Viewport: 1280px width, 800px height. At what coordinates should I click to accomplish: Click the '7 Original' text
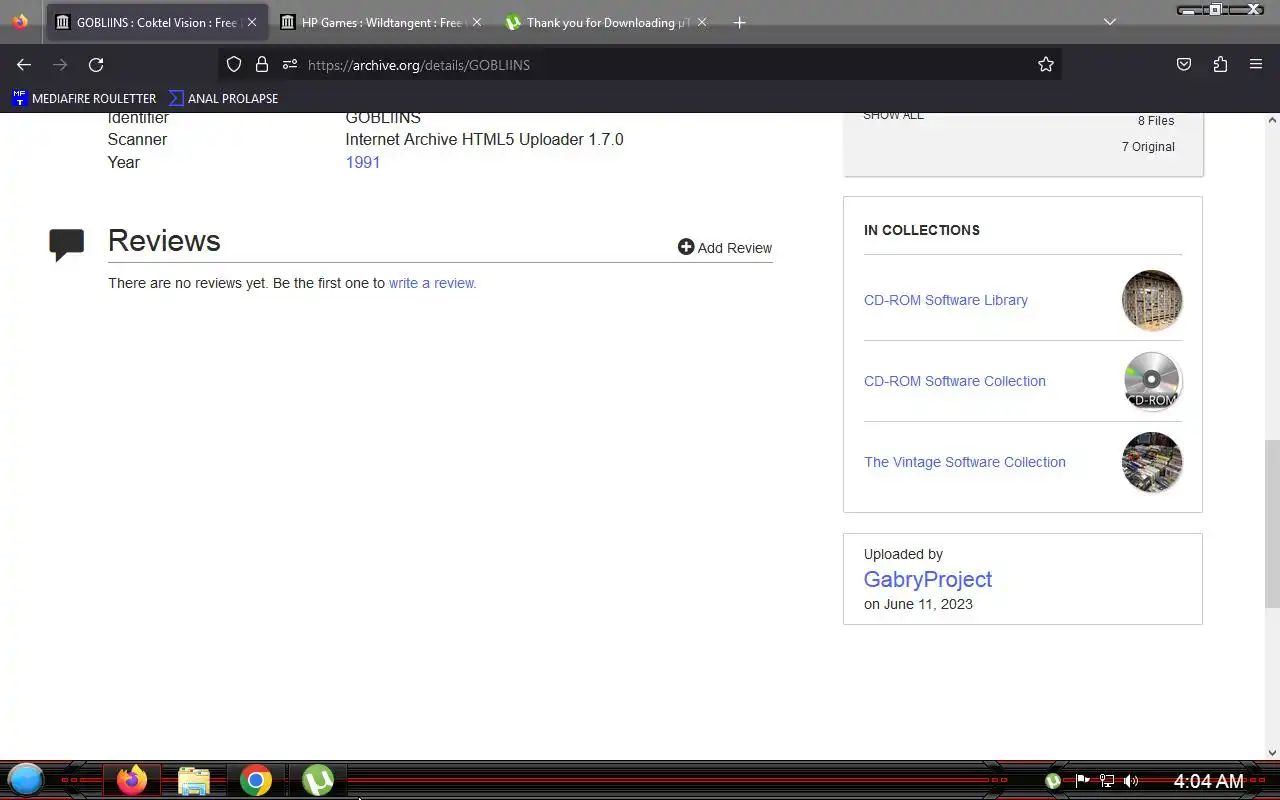click(1148, 146)
